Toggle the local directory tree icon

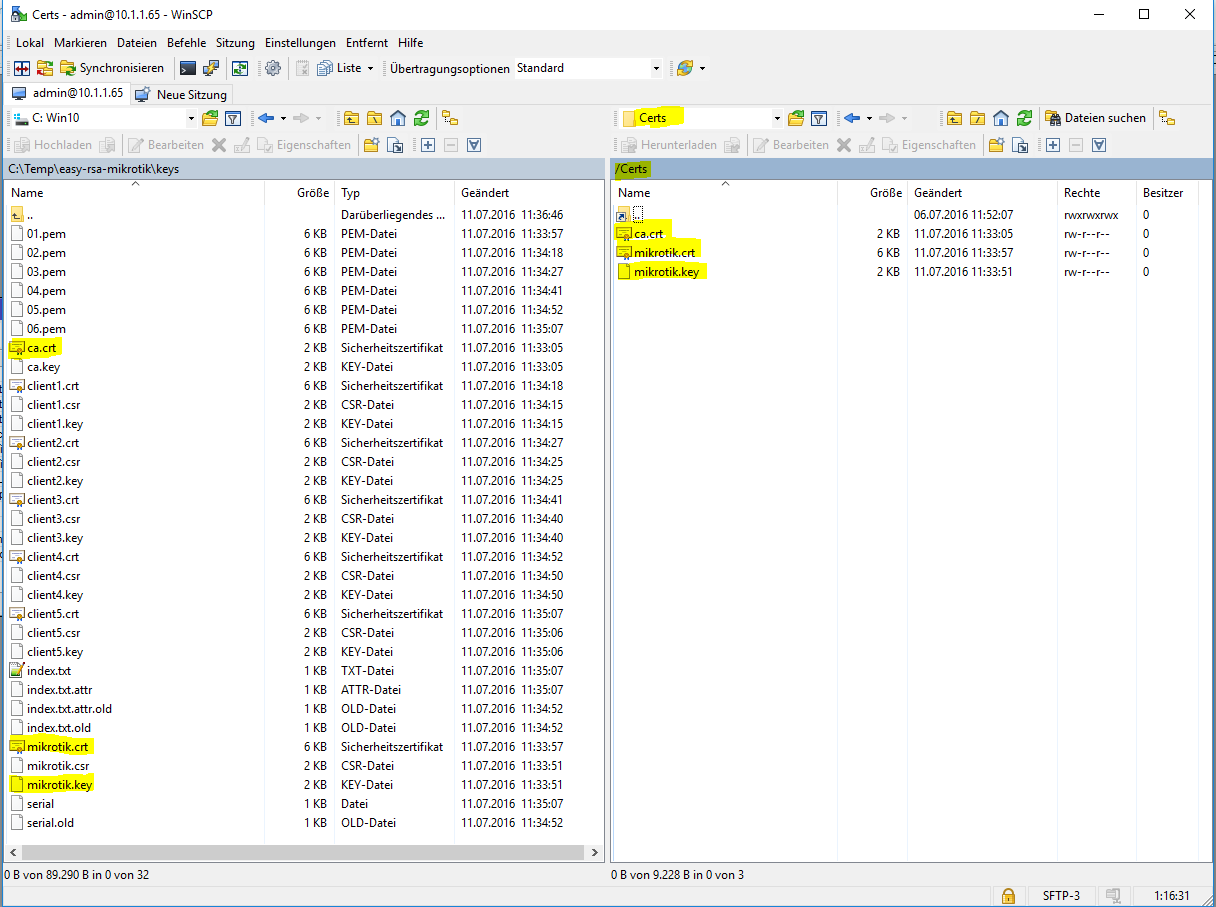pyautogui.click(x=450, y=118)
